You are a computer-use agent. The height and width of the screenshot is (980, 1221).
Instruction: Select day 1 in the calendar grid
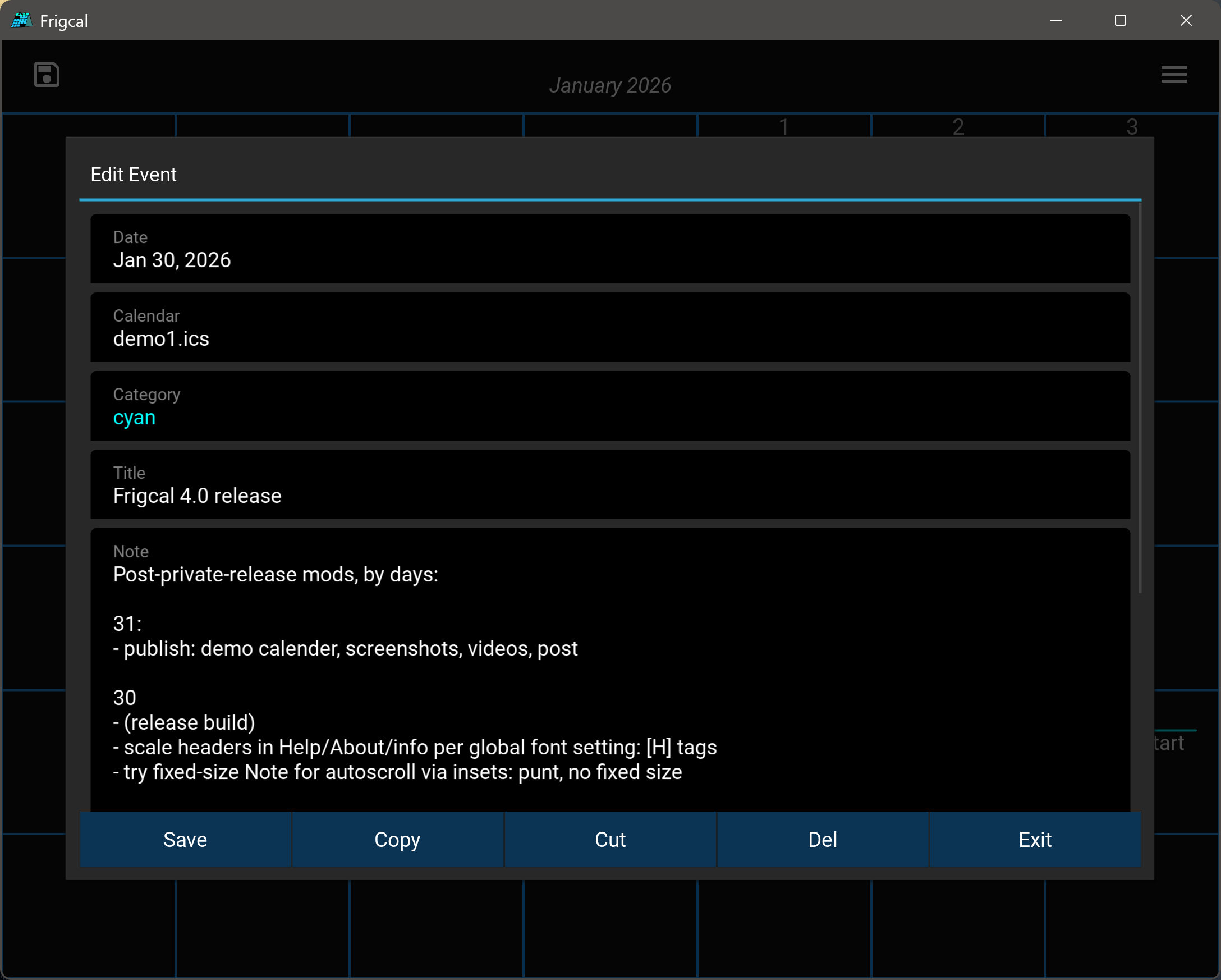pos(784,126)
